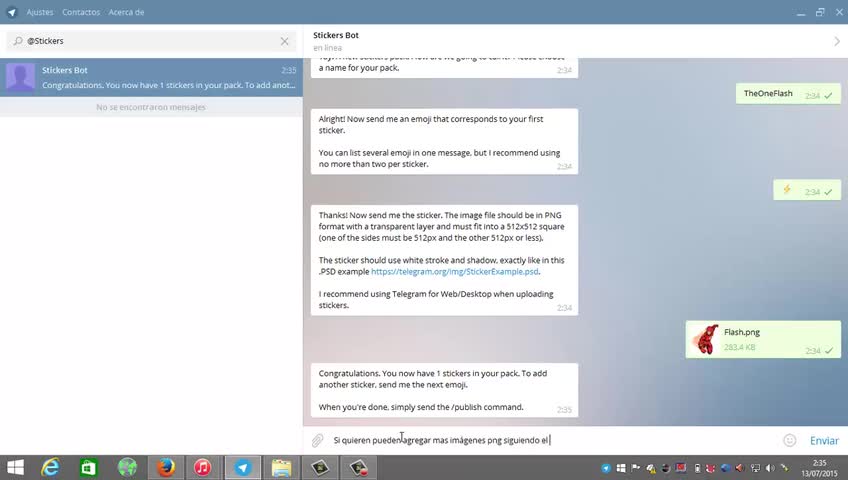Click the network tray icon
The width and height of the screenshot is (848, 480).
756,468
